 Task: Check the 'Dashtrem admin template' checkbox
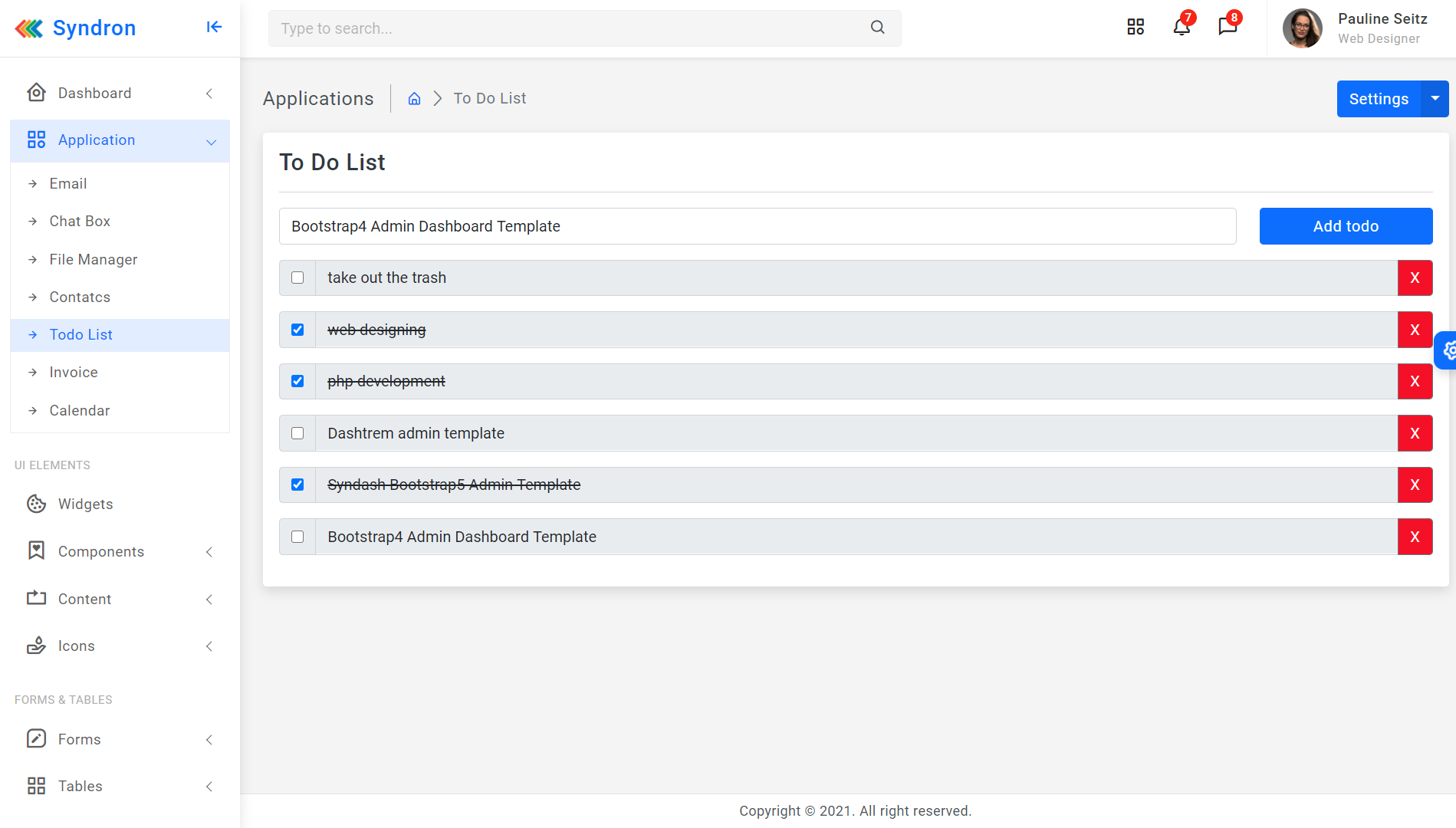pyautogui.click(x=297, y=433)
